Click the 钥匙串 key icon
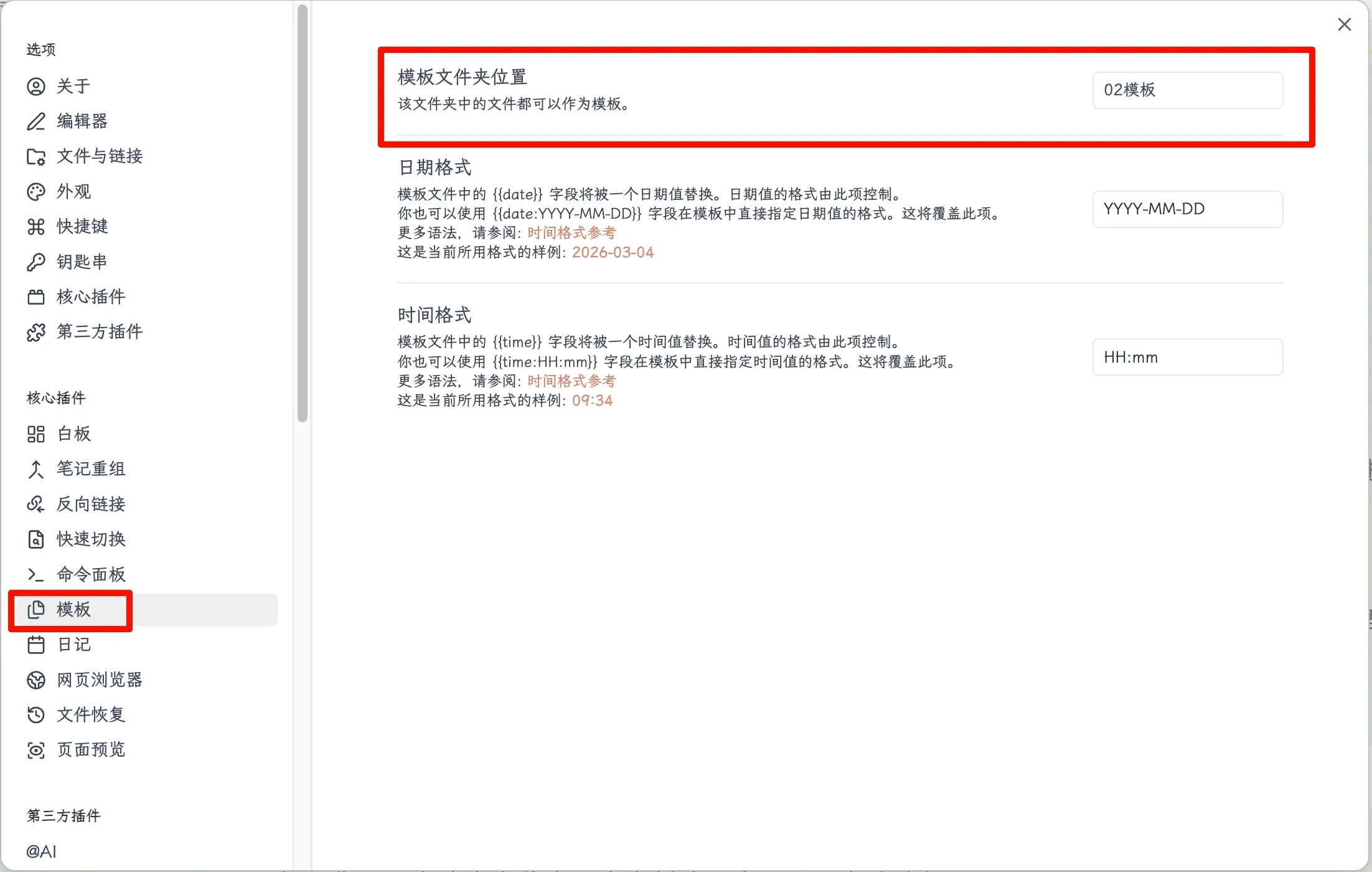1372x872 pixels. click(36, 262)
